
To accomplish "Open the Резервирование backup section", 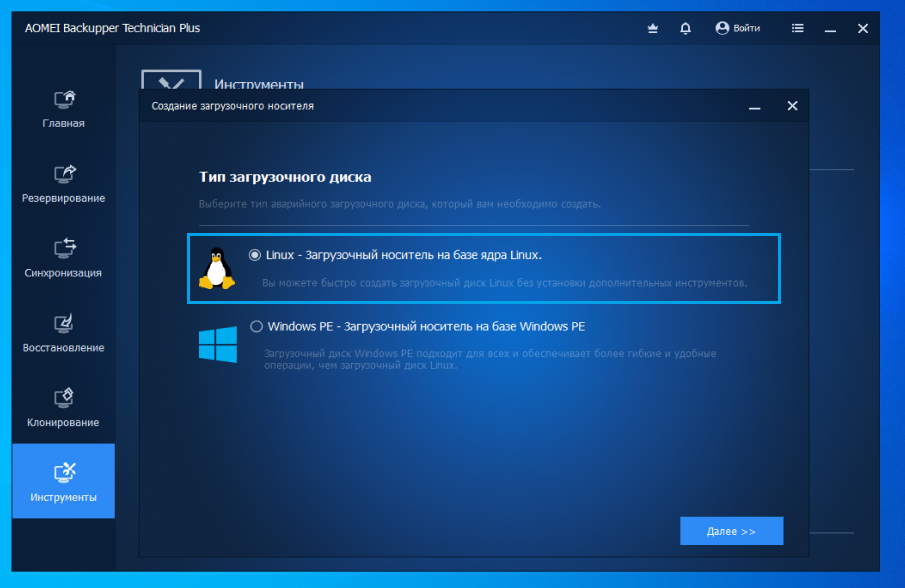I will tap(63, 184).
